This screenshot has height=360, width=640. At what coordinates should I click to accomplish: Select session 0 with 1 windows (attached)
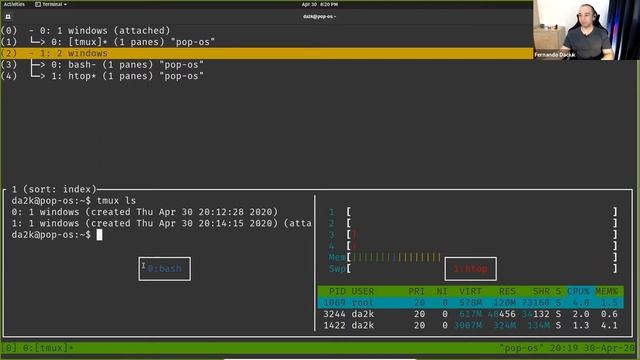(85, 31)
